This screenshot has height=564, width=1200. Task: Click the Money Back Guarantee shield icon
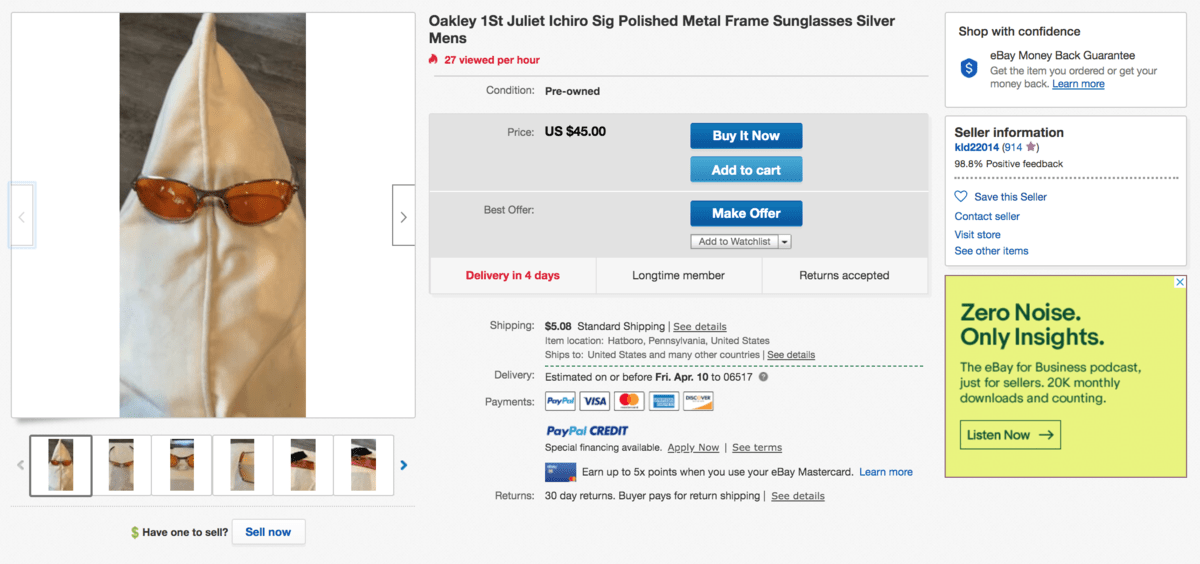pyautogui.click(x=968, y=68)
